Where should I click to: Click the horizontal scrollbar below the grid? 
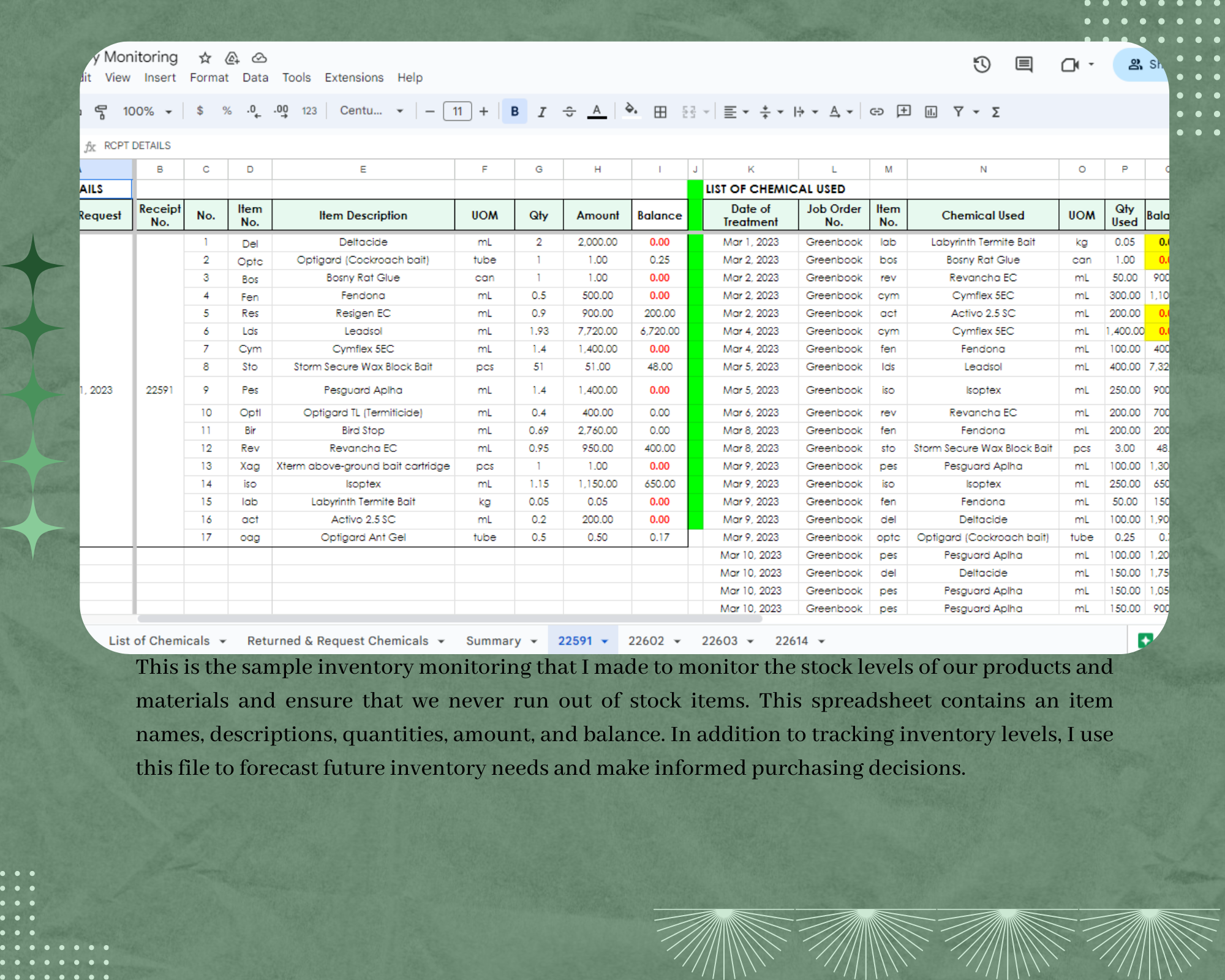(x=450, y=619)
